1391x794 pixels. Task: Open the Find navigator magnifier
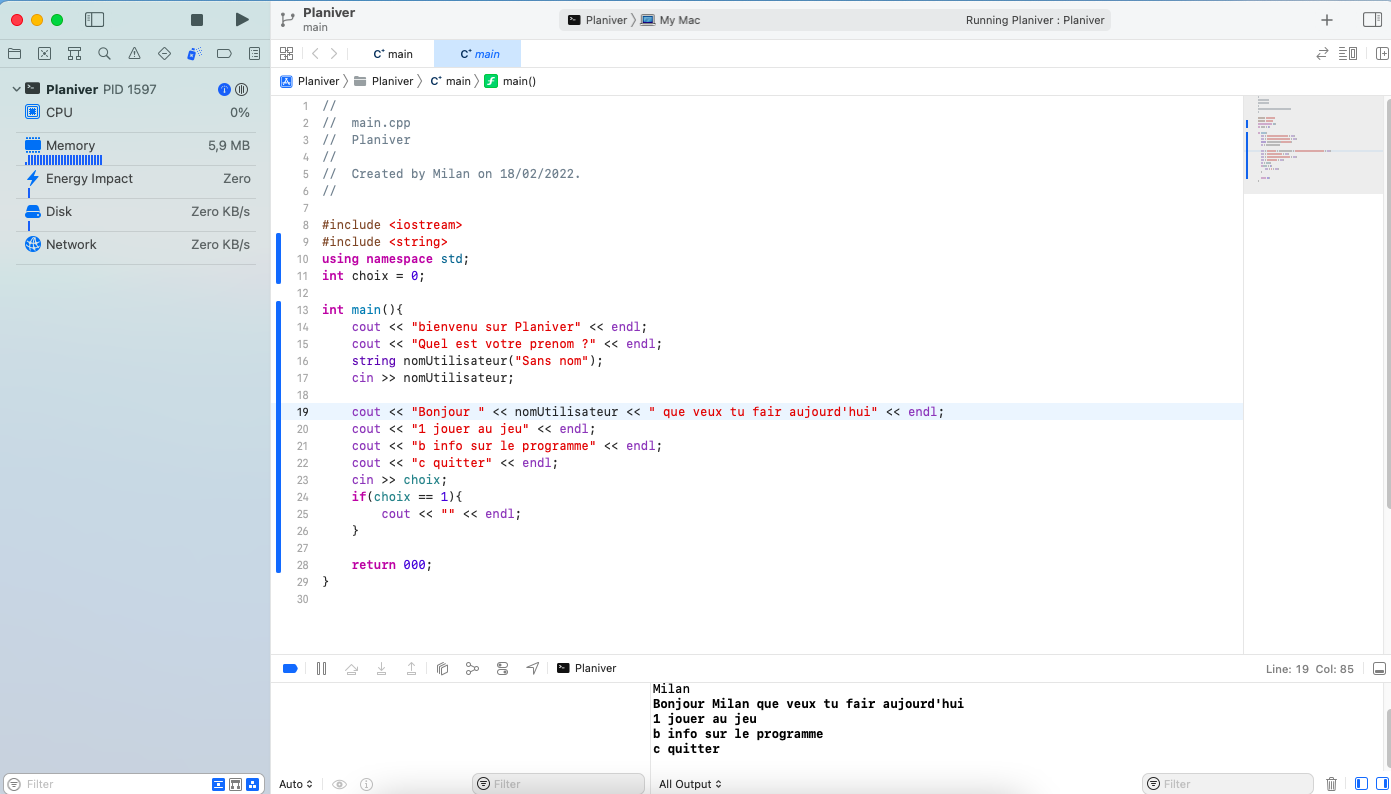(x=104, y=54)
